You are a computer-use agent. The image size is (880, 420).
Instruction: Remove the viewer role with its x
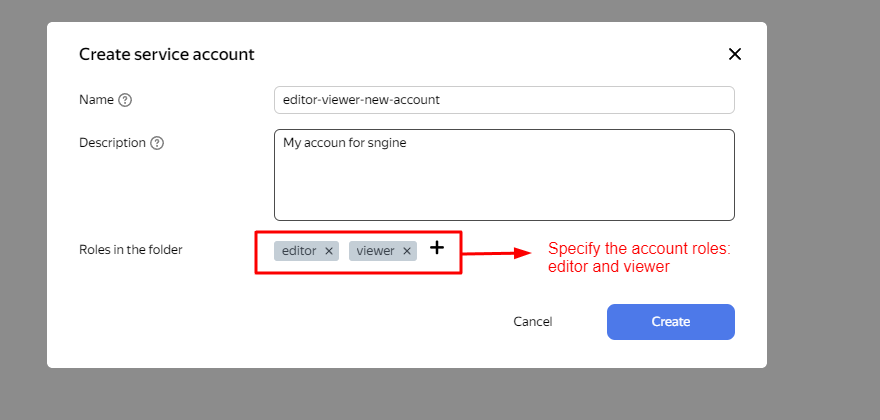click(407, 251)
